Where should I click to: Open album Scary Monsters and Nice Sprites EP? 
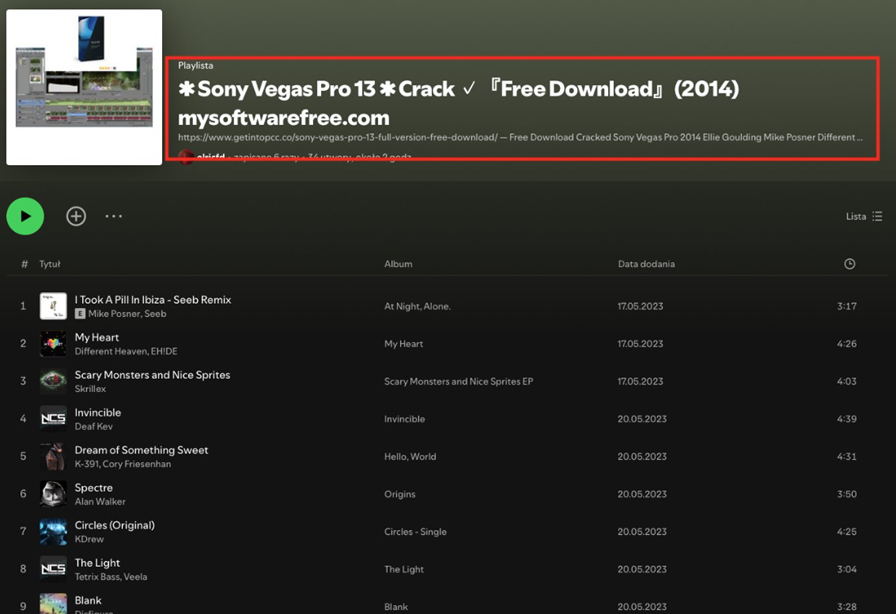(458, 382)
